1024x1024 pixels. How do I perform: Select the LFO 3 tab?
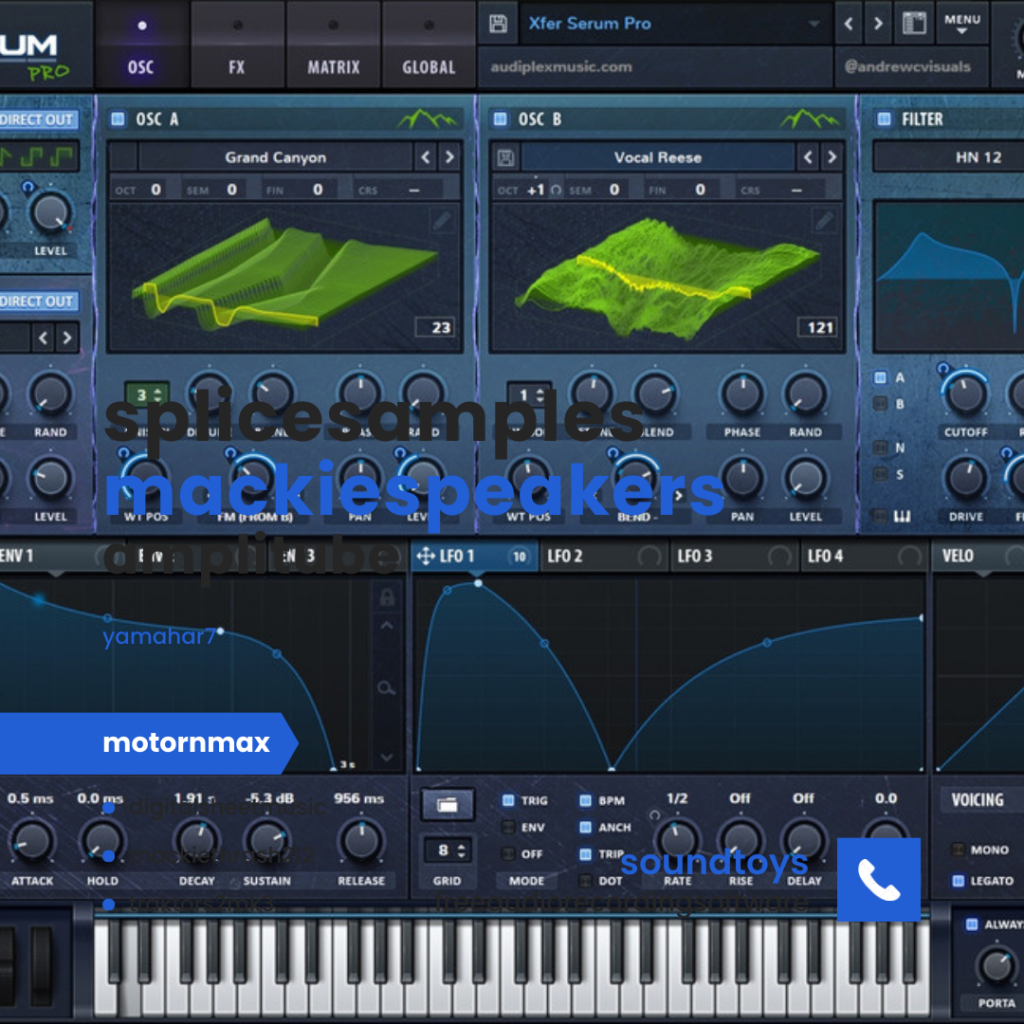click(x=733, y=556)
